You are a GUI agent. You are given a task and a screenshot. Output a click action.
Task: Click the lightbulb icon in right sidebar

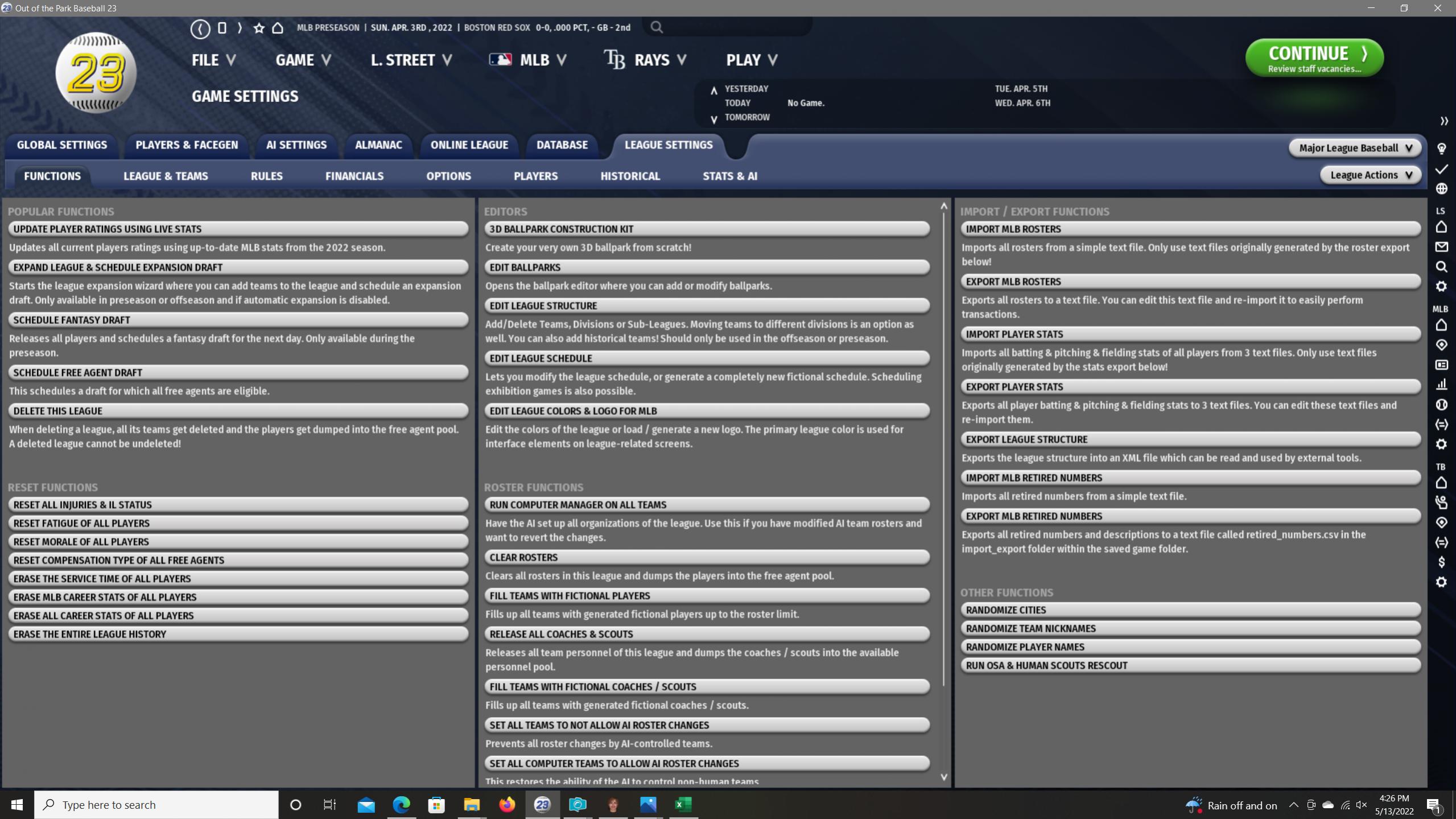tap(1441, 149)
